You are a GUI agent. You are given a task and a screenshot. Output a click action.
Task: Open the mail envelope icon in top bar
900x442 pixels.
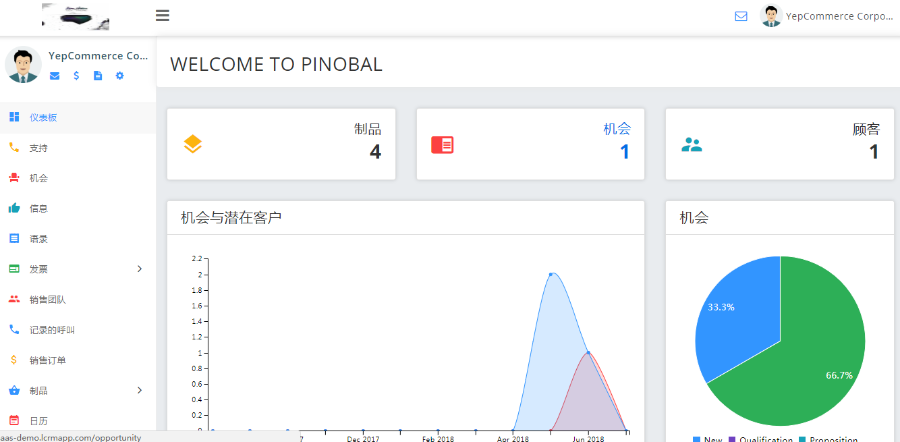pyautogui.click(x=741, y=16)
